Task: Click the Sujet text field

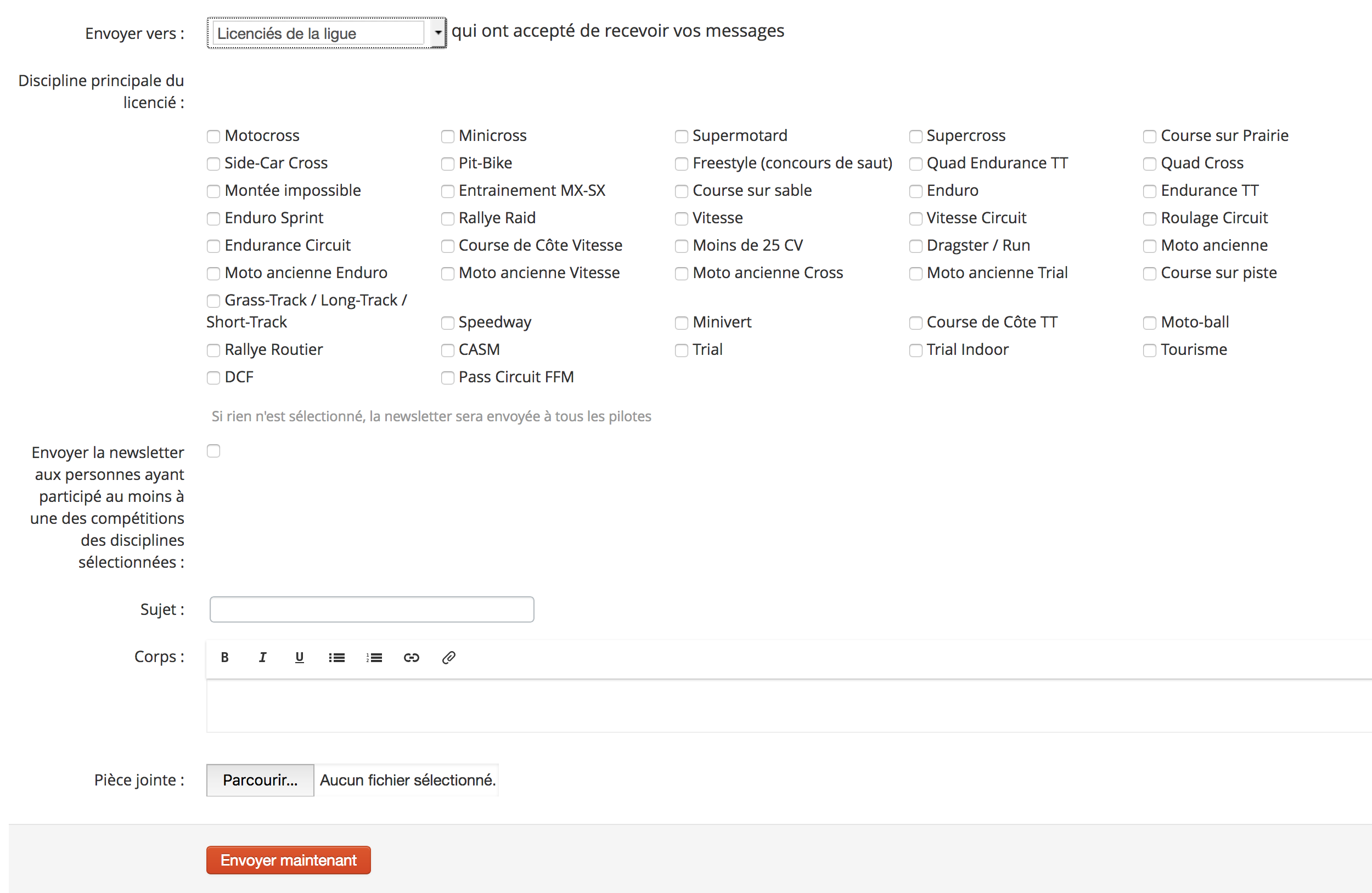Action: (372, 609)
